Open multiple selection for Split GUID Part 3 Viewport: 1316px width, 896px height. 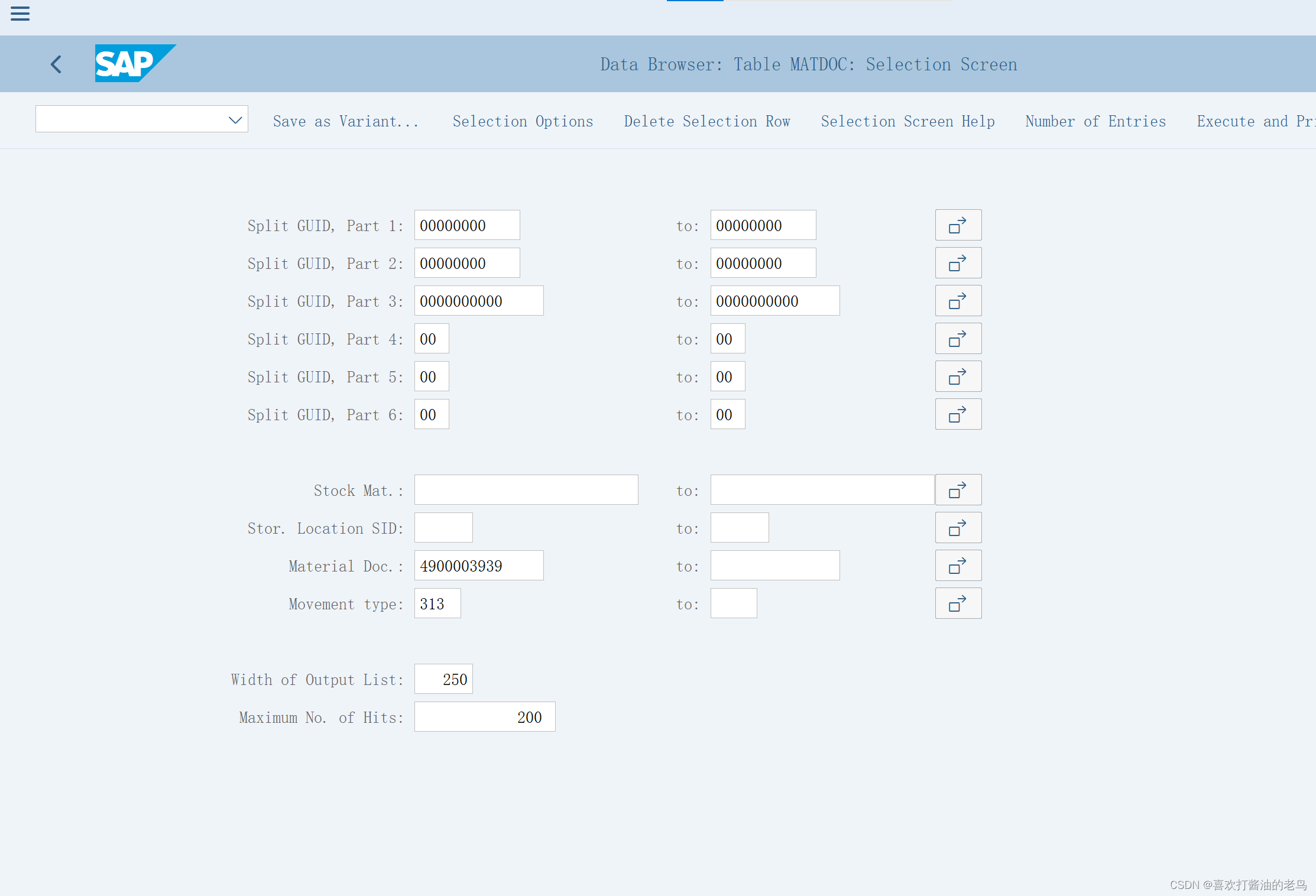click(958, 301)
